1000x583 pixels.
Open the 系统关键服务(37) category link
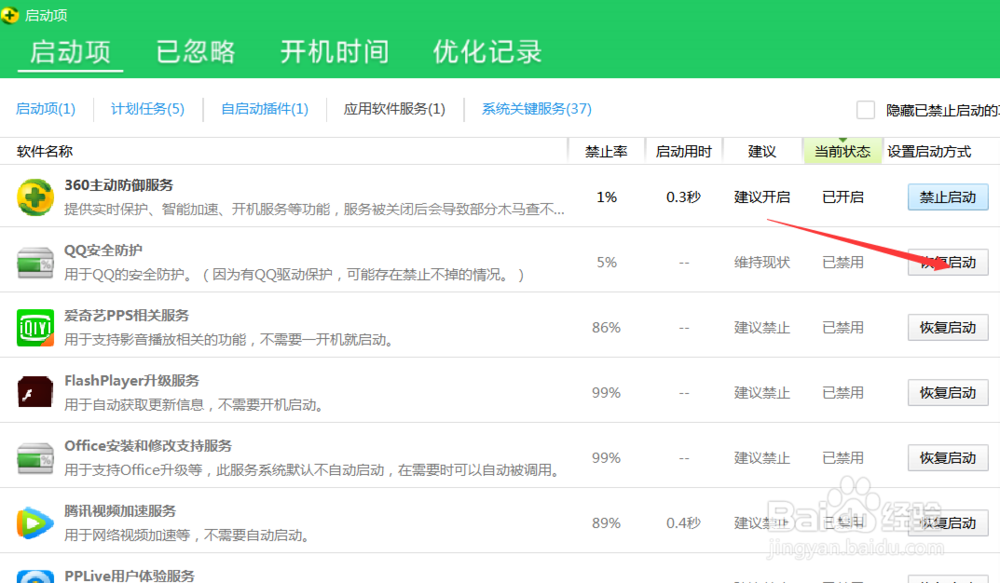[x=537, y=109]
